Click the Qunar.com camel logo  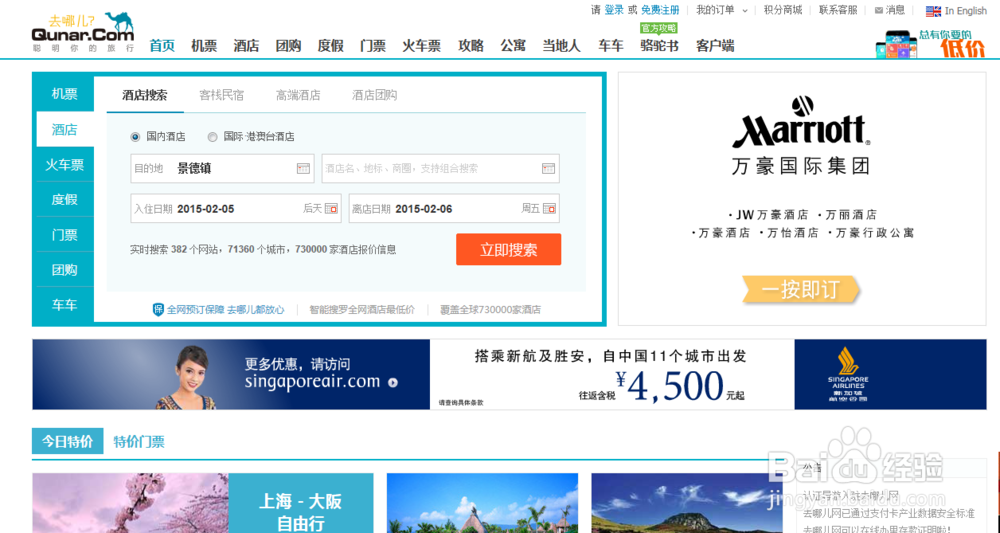(x=83, y=32)
